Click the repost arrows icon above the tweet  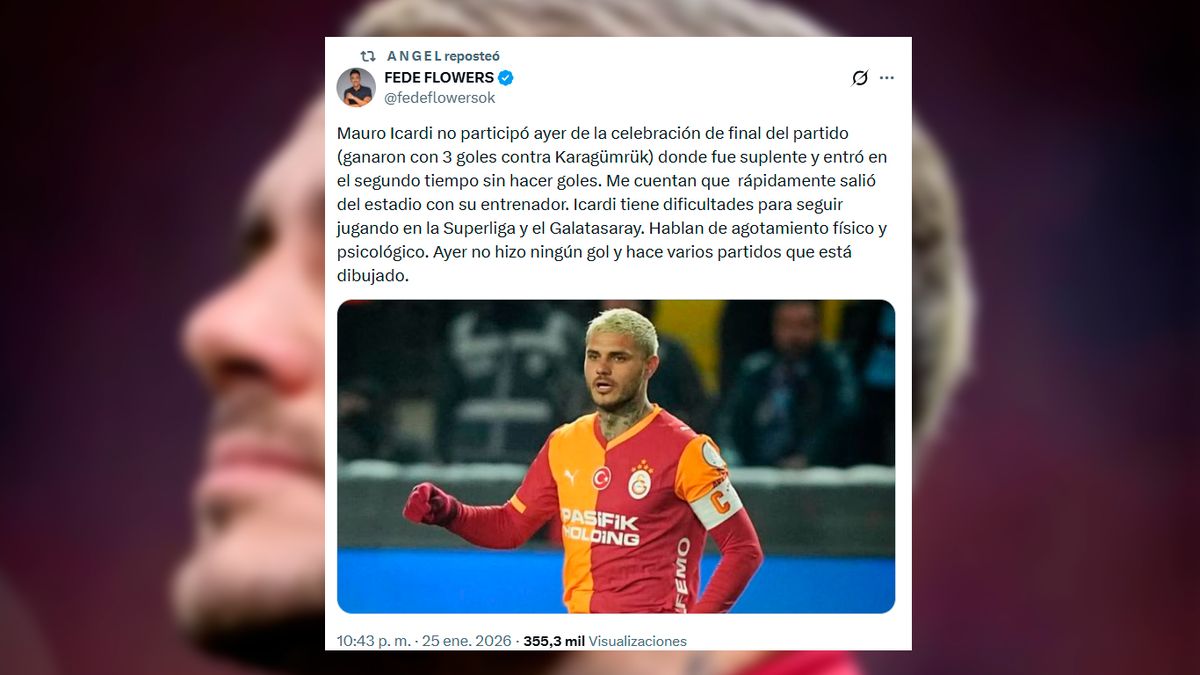[x=368, y=56]
